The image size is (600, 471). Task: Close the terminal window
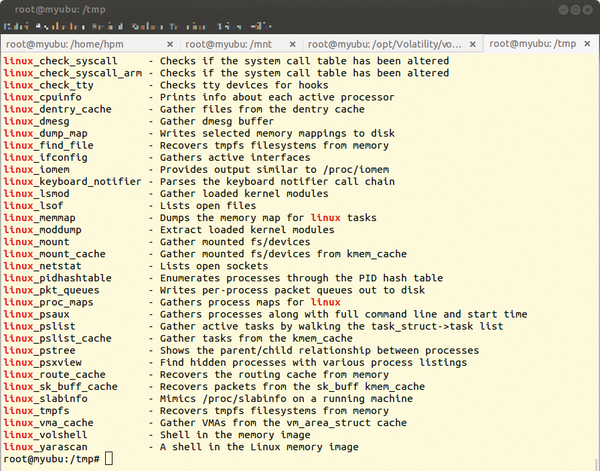pyautogui.click(x=588, y=10)
